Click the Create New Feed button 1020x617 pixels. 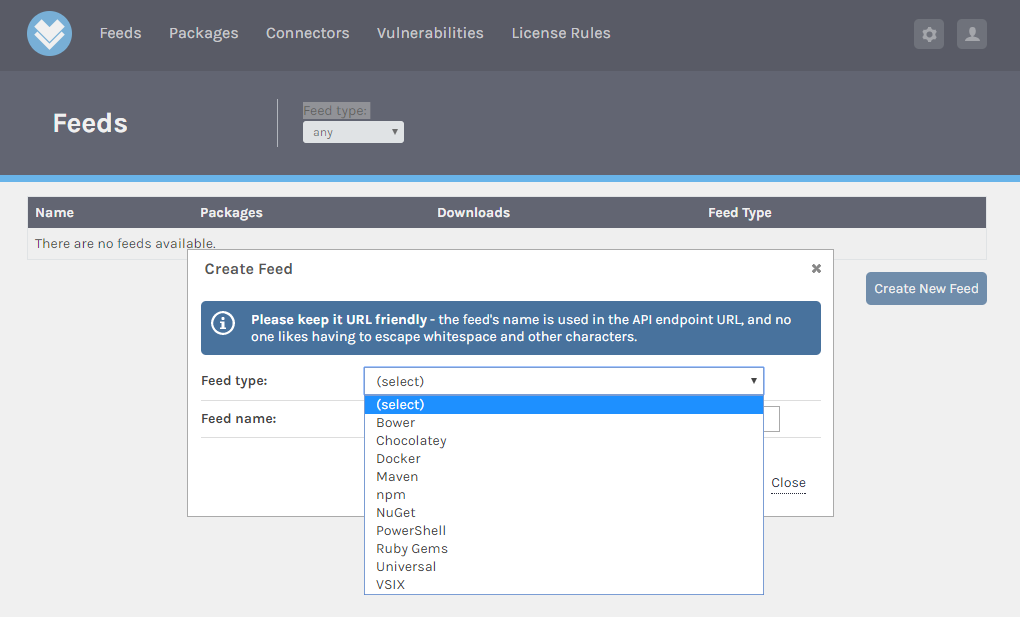926,289
